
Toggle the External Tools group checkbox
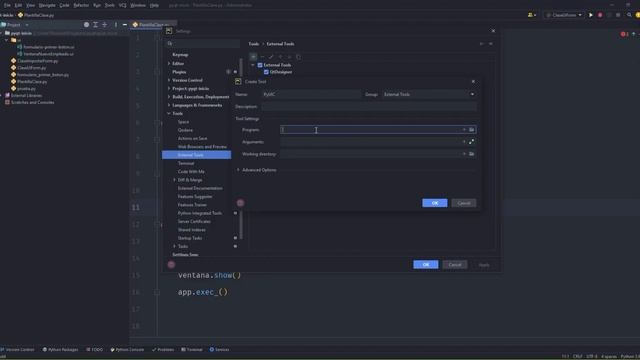pyautogui.click(x=260, y=65)
